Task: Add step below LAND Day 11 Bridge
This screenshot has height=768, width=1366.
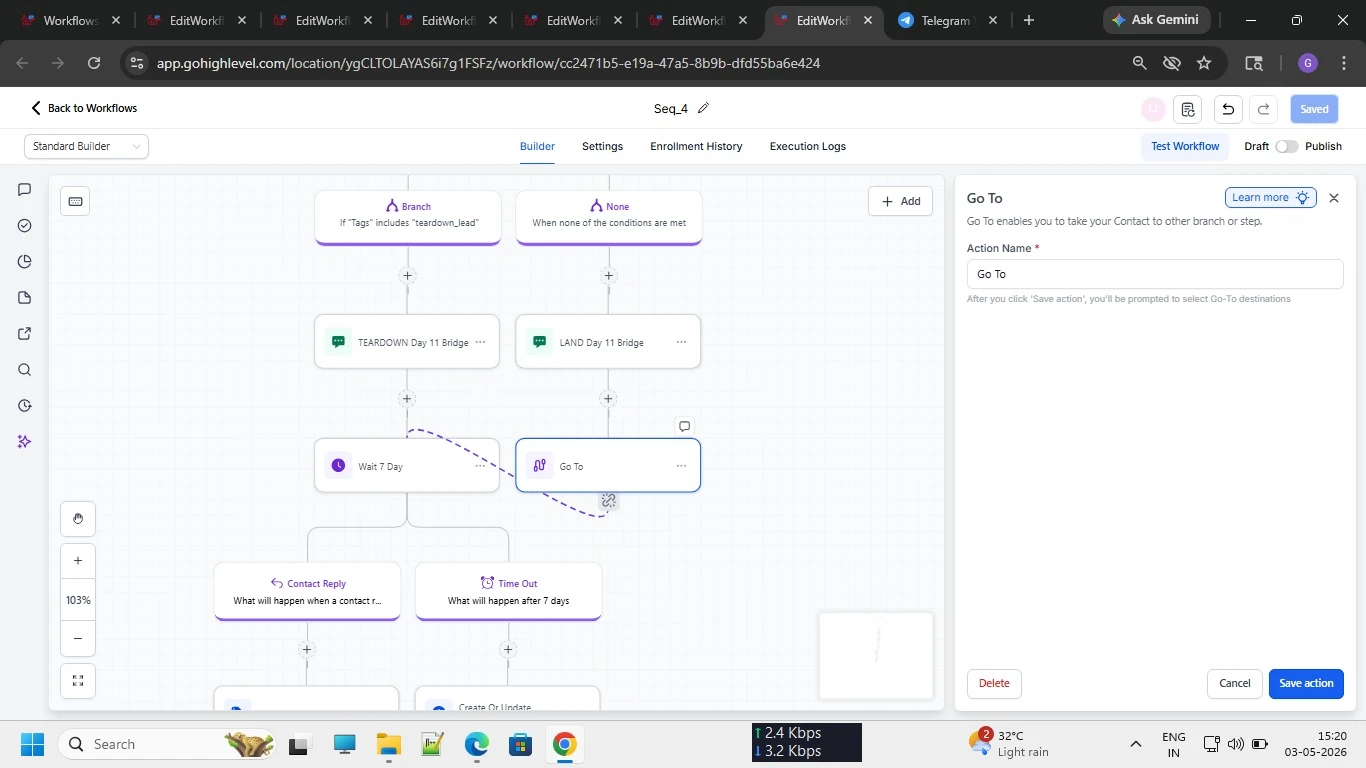Action: (x=608, y=398)
